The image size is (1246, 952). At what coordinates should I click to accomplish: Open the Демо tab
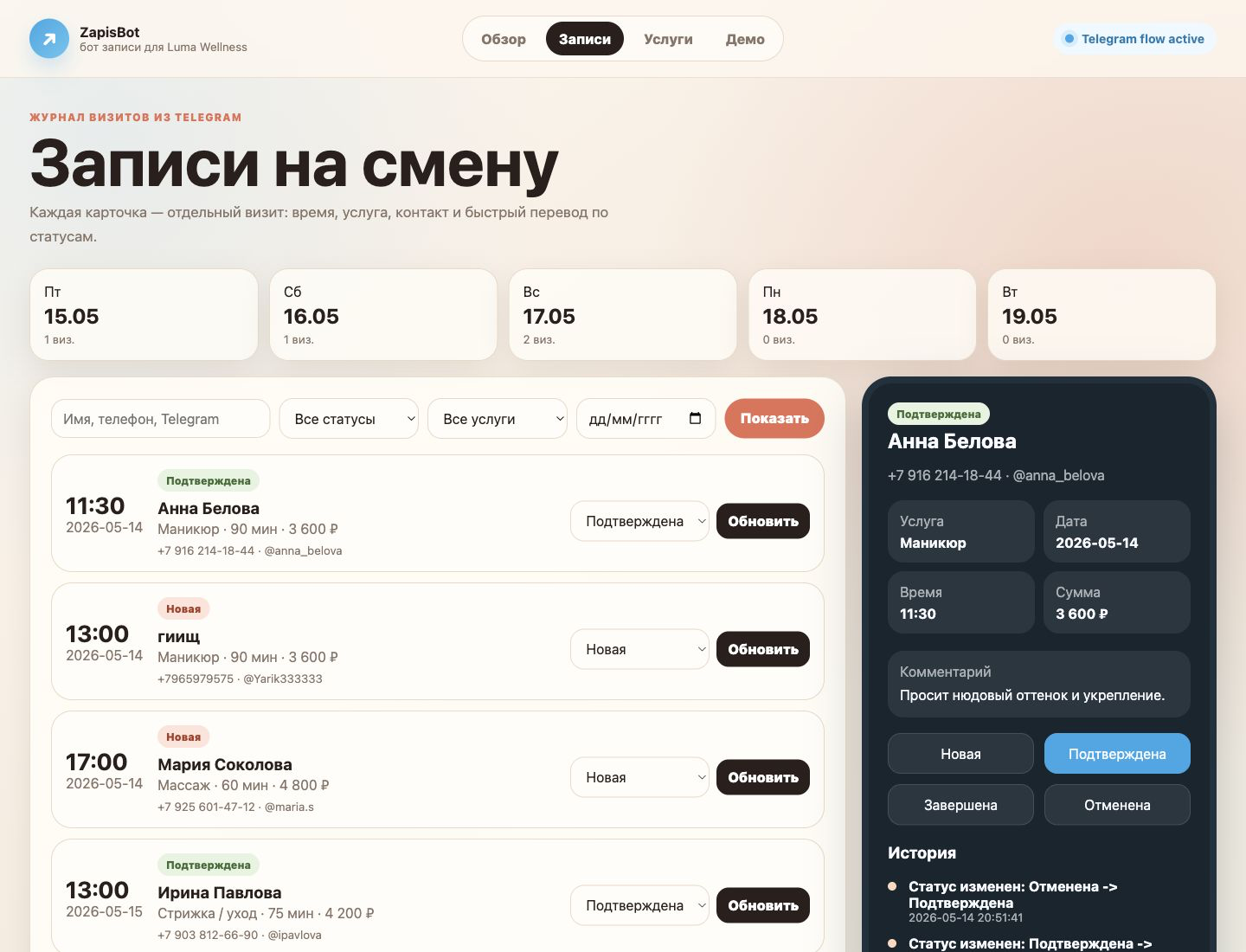[x=745, y=39]
